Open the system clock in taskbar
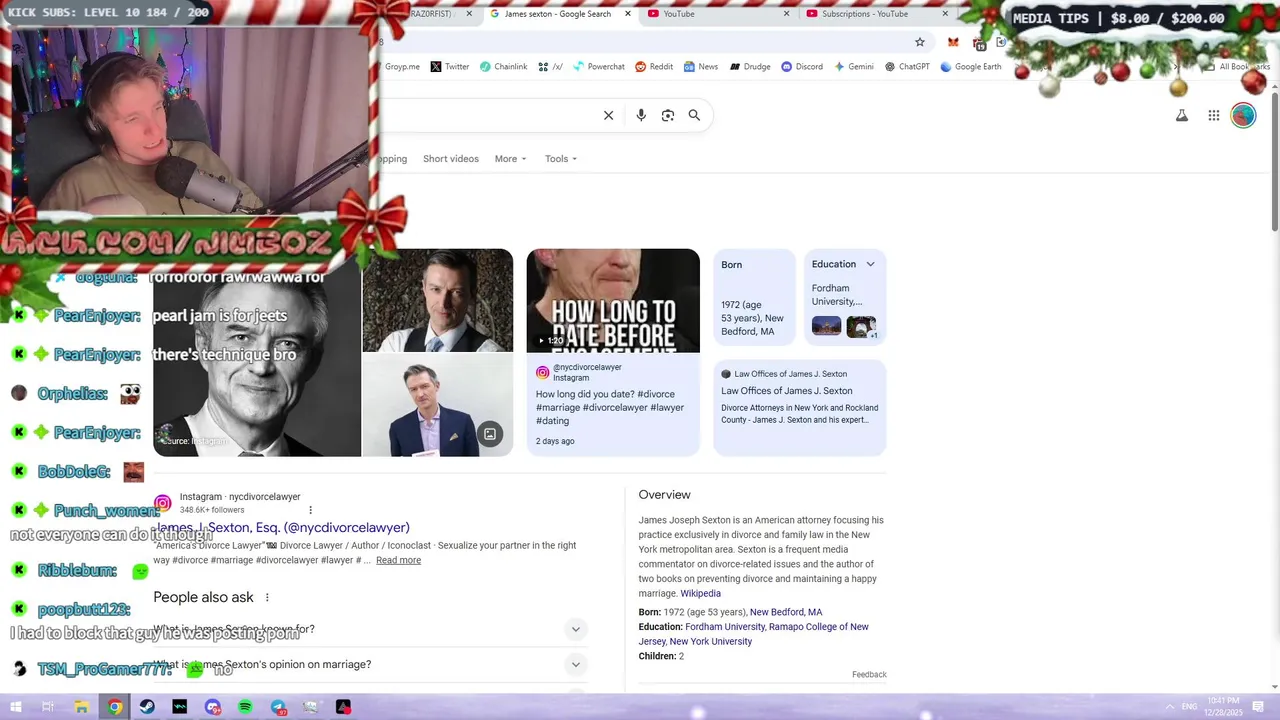This screenshot has height=720, width=1280. pyautogui.click(x=1224, y=707)
